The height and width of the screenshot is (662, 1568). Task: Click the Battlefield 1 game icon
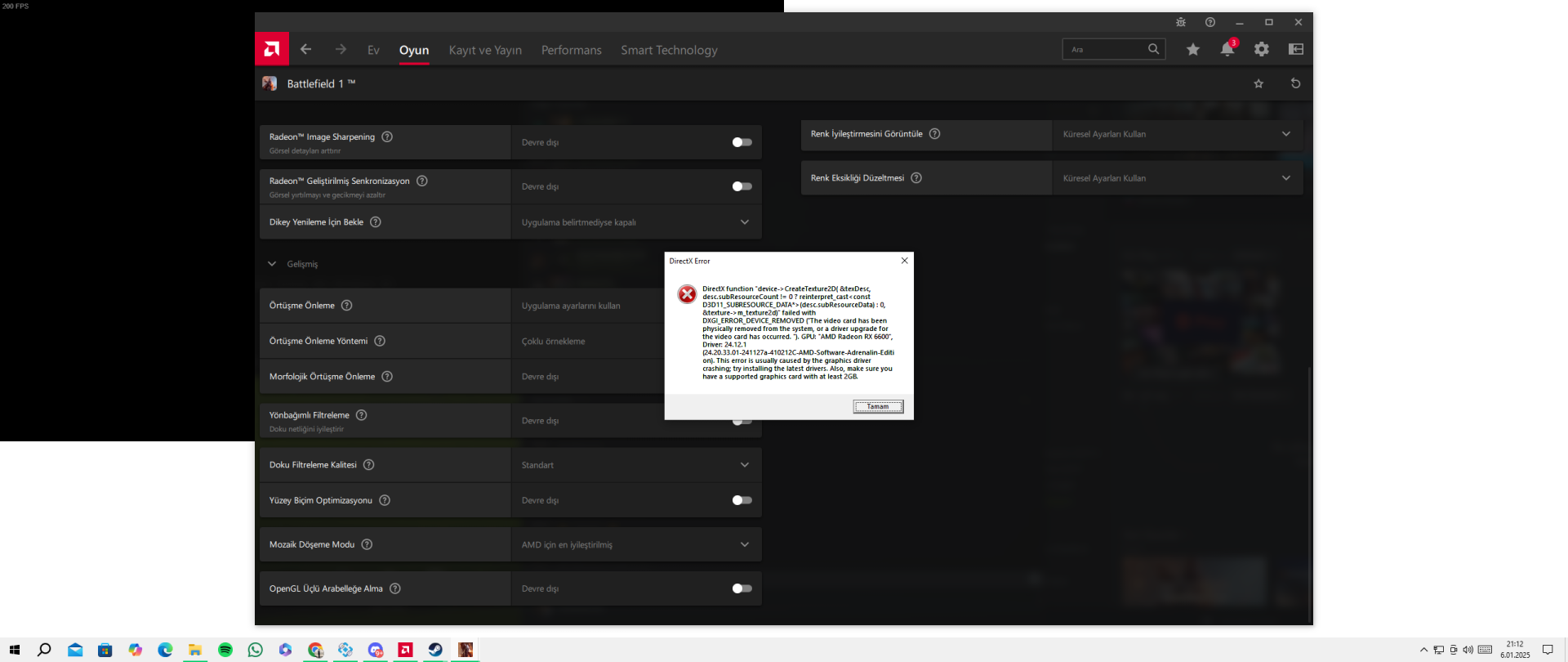[269, 83]
